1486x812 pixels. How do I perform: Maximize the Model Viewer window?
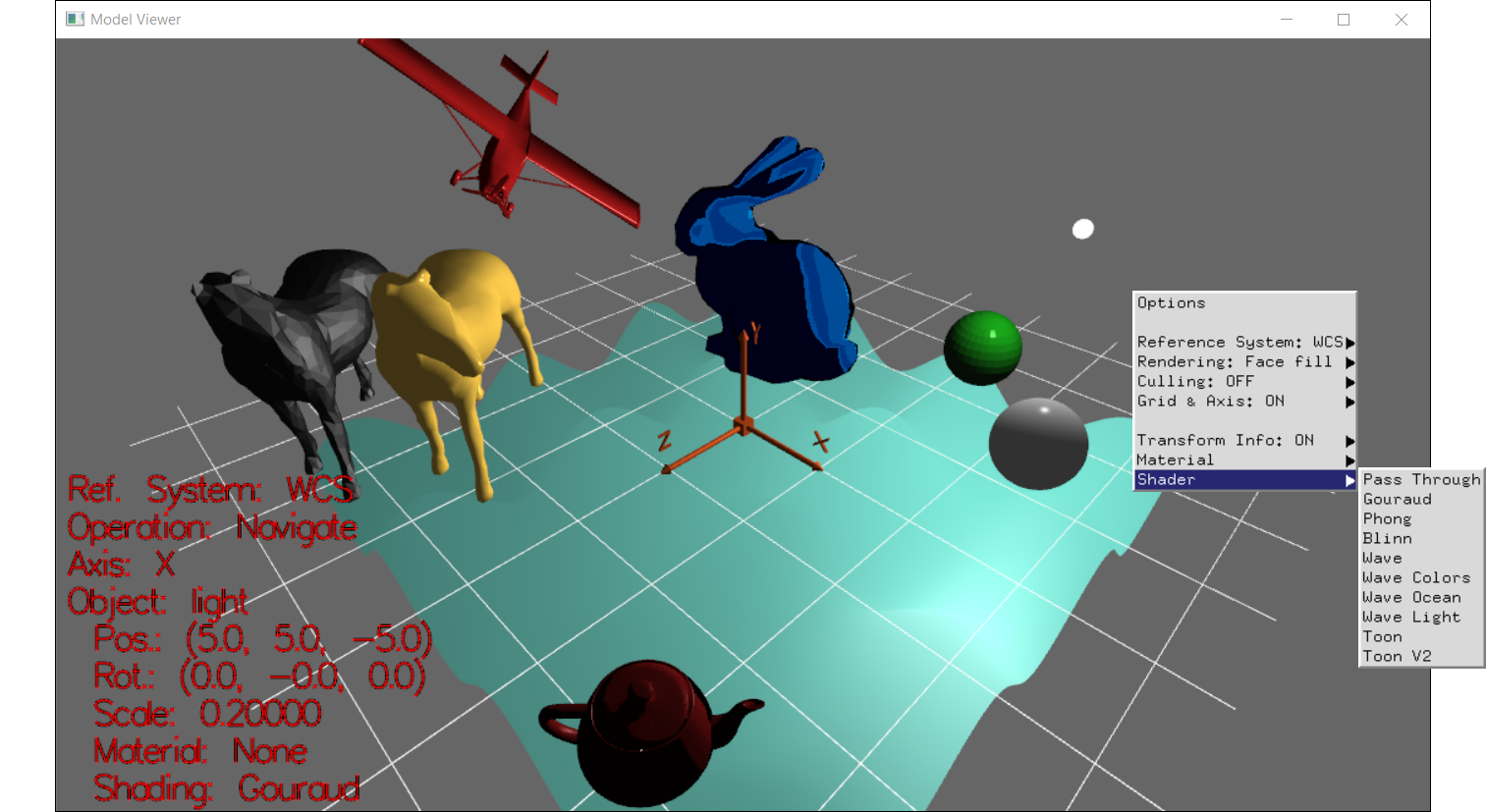click(x=1344, y=20)
